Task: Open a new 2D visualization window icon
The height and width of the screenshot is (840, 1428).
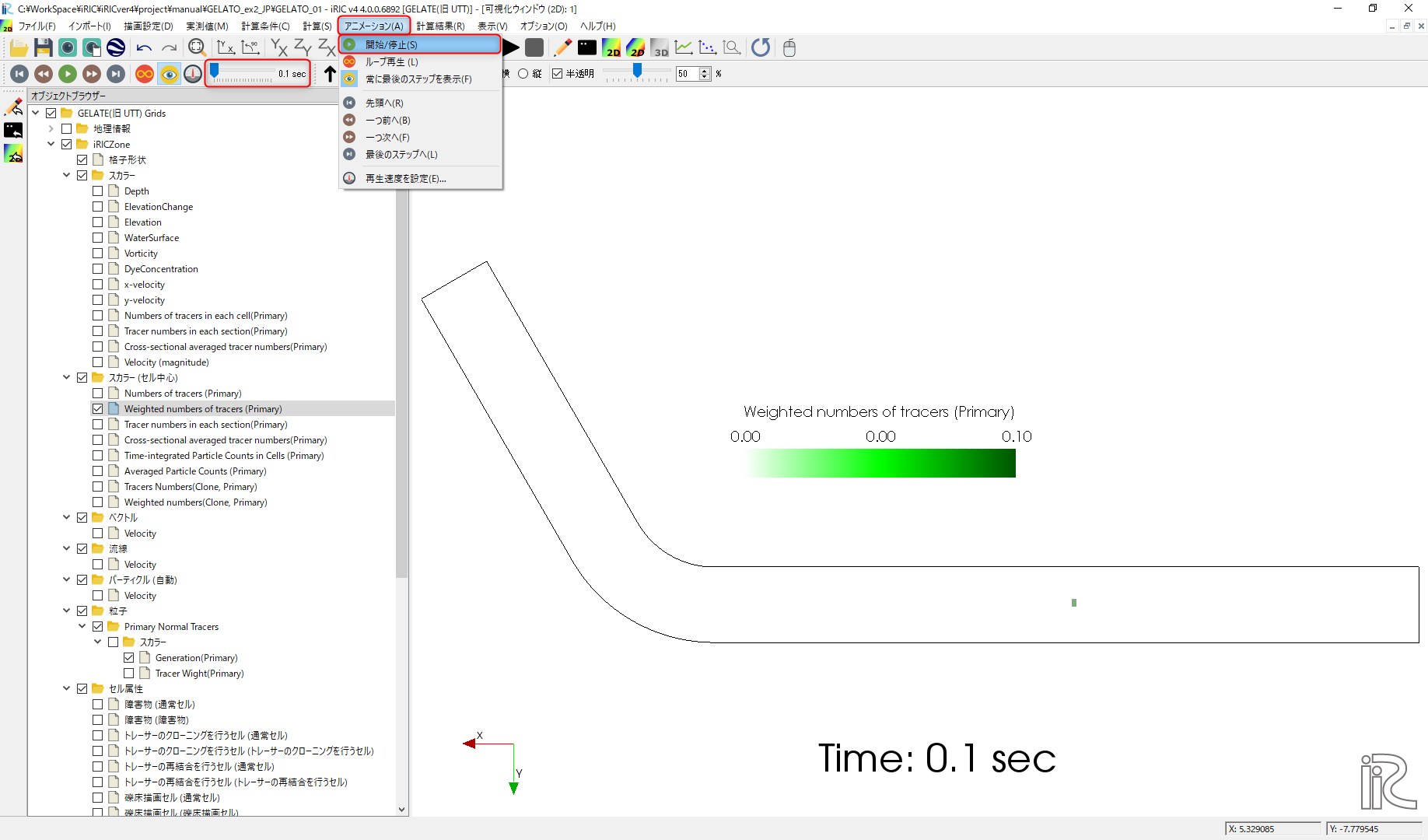Action: (611, 47)
